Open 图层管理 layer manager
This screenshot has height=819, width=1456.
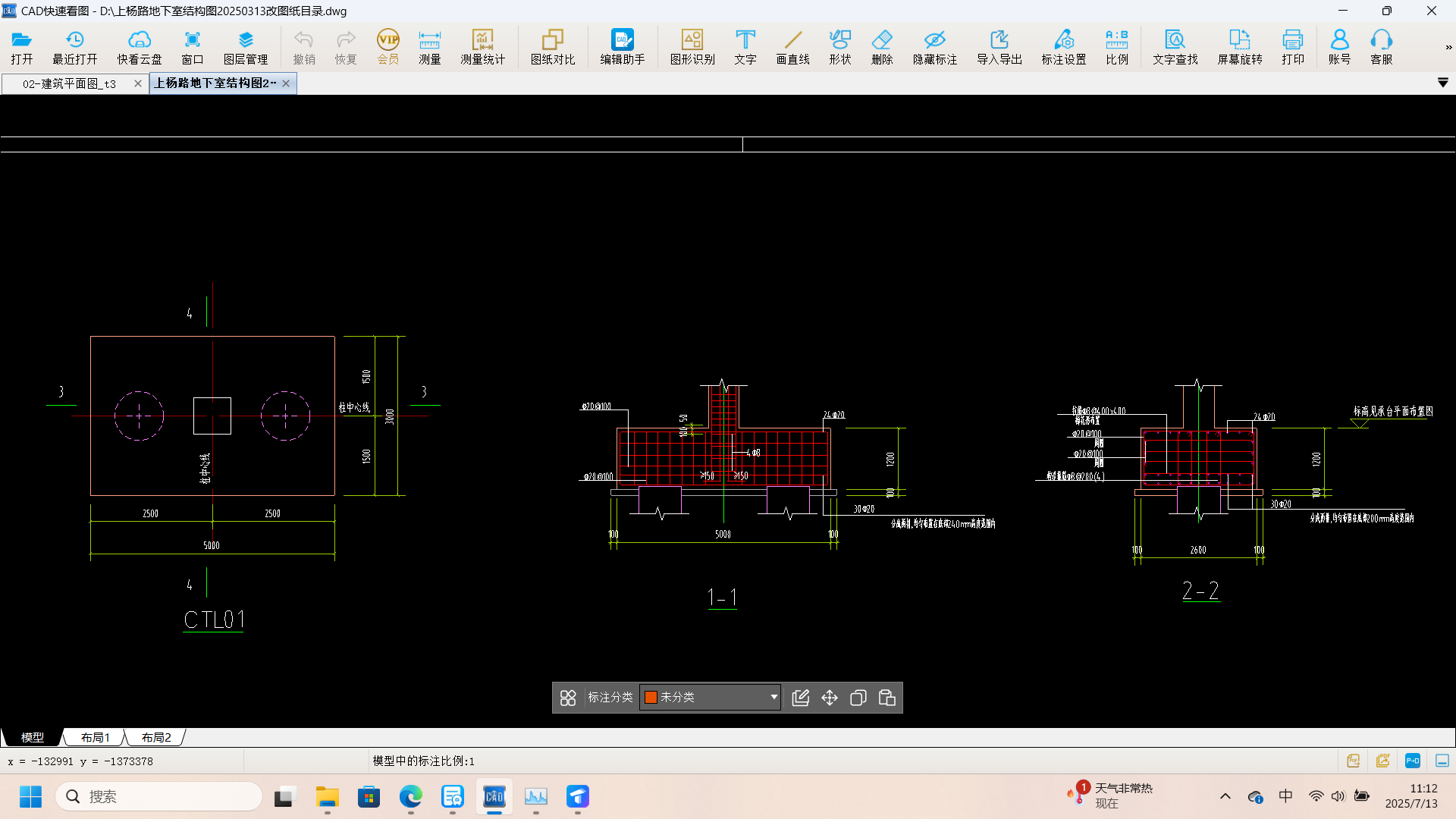(x=245, y=47)
